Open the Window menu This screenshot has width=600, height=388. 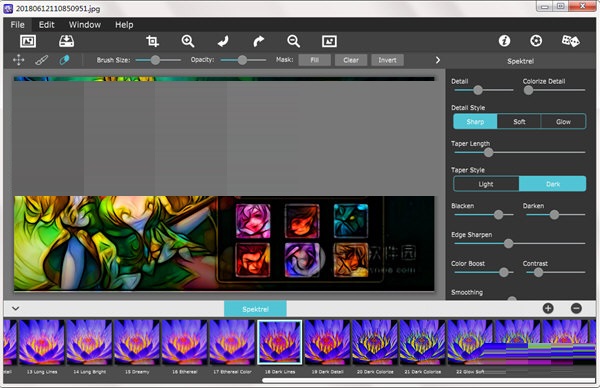click(85, 25)
